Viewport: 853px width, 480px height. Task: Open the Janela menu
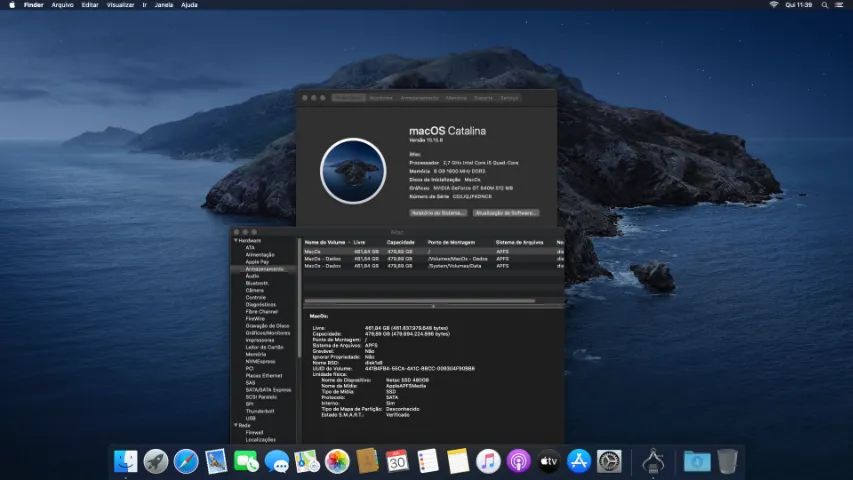tap(164, 5)
